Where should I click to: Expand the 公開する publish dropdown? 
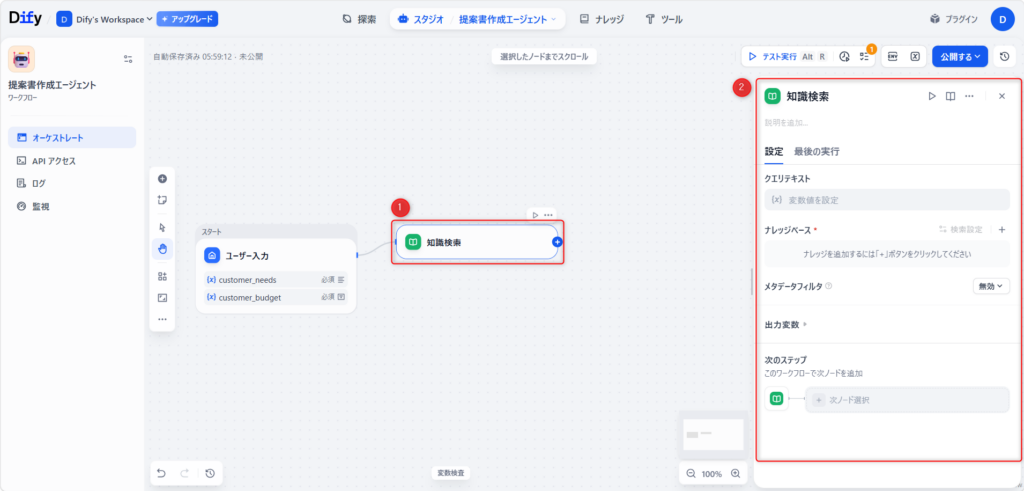tap(960, 56)
